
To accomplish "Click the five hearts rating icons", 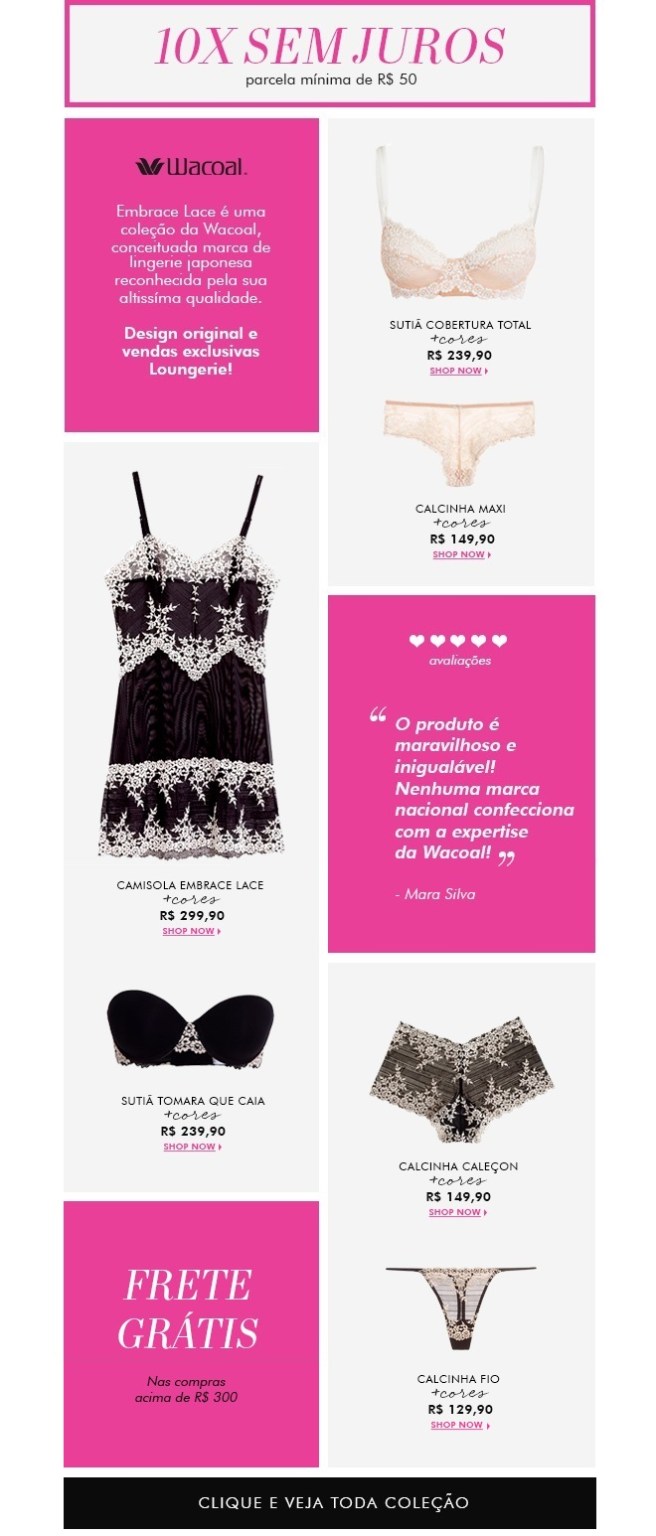I will click(458, 641).
